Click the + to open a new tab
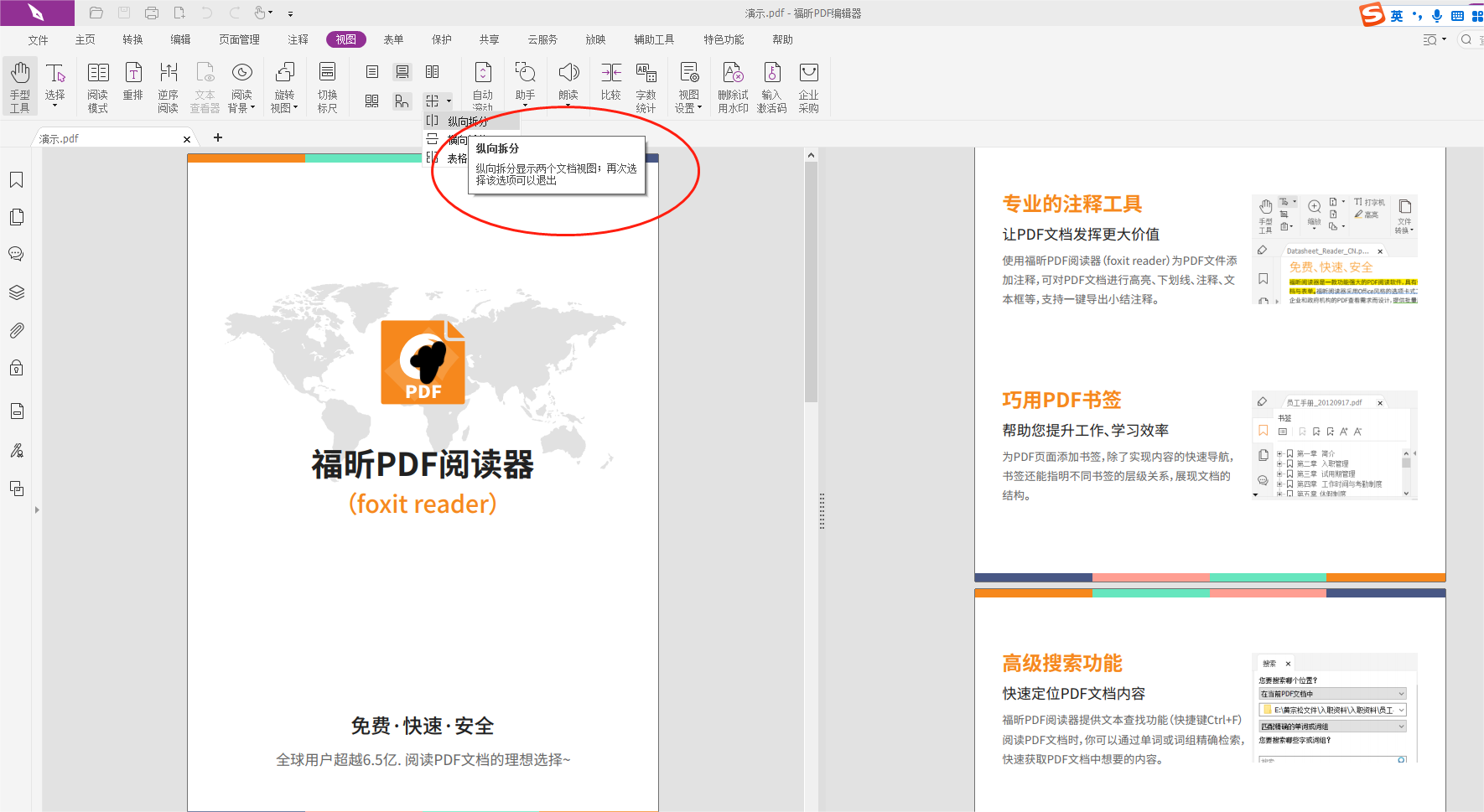 (x=218, y=137)
